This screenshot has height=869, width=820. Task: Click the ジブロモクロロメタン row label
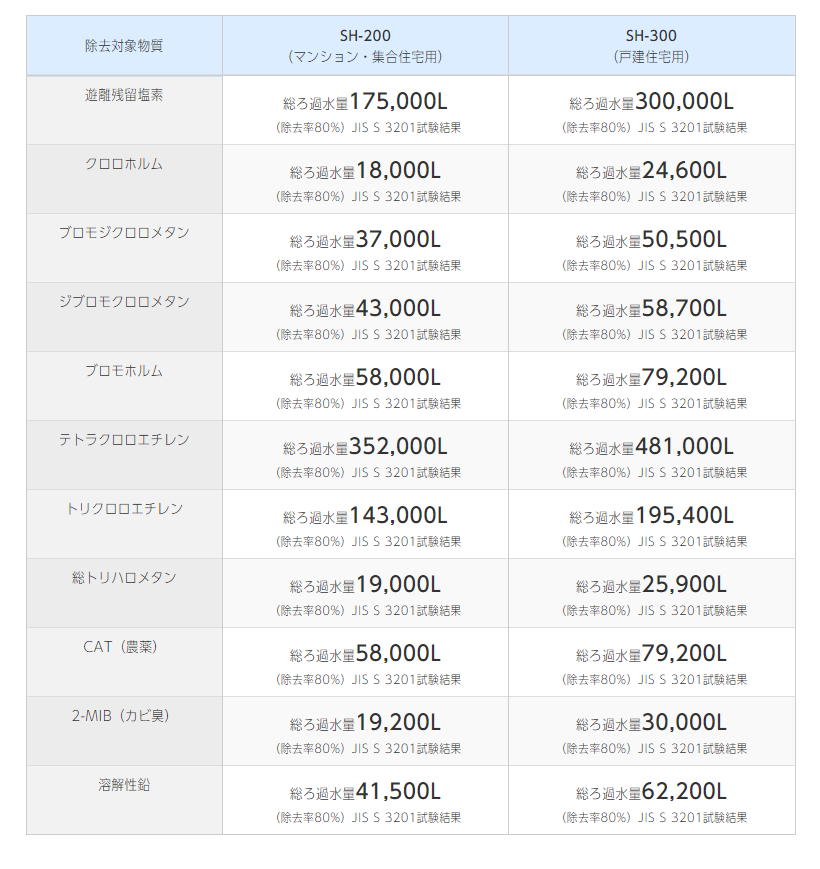(124, 302)
